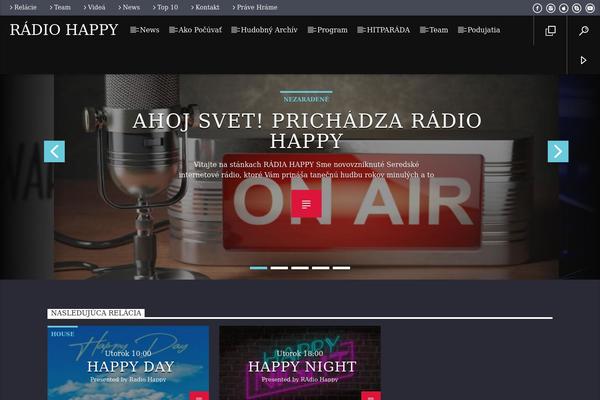
Task: Click the RÁDIO HAPPY site logo
Action: (64, 30)
